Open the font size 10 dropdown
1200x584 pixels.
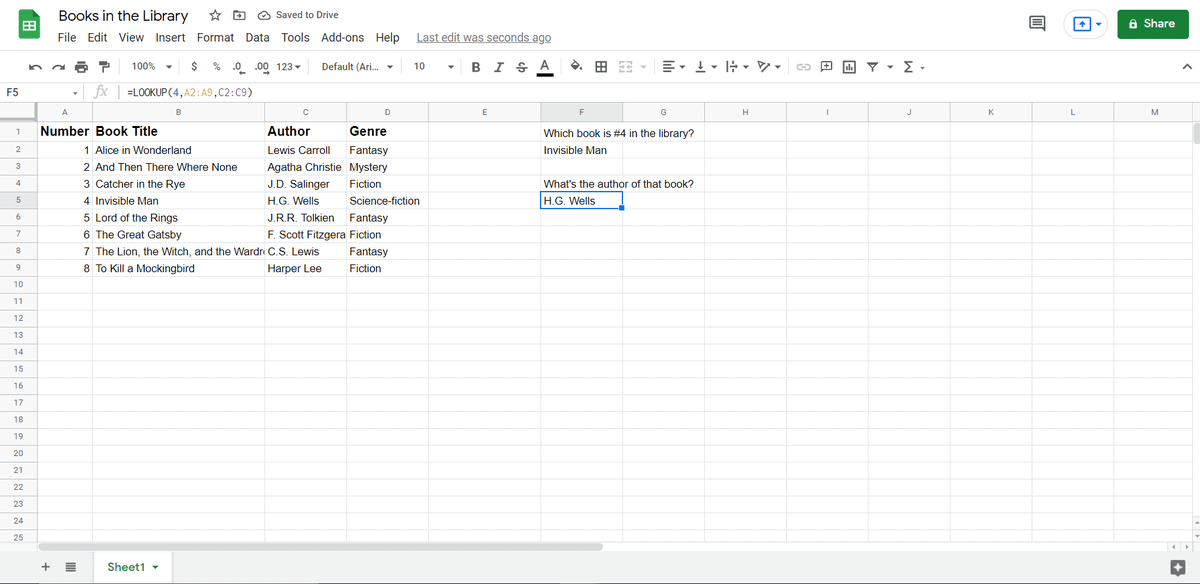433,67
